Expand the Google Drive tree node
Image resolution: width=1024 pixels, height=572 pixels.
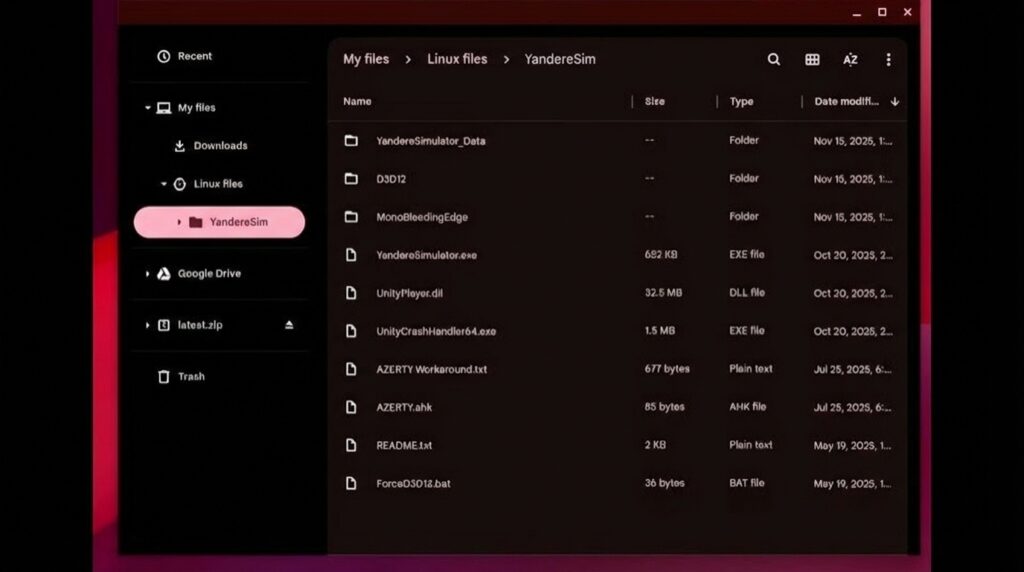coord(148,274)
